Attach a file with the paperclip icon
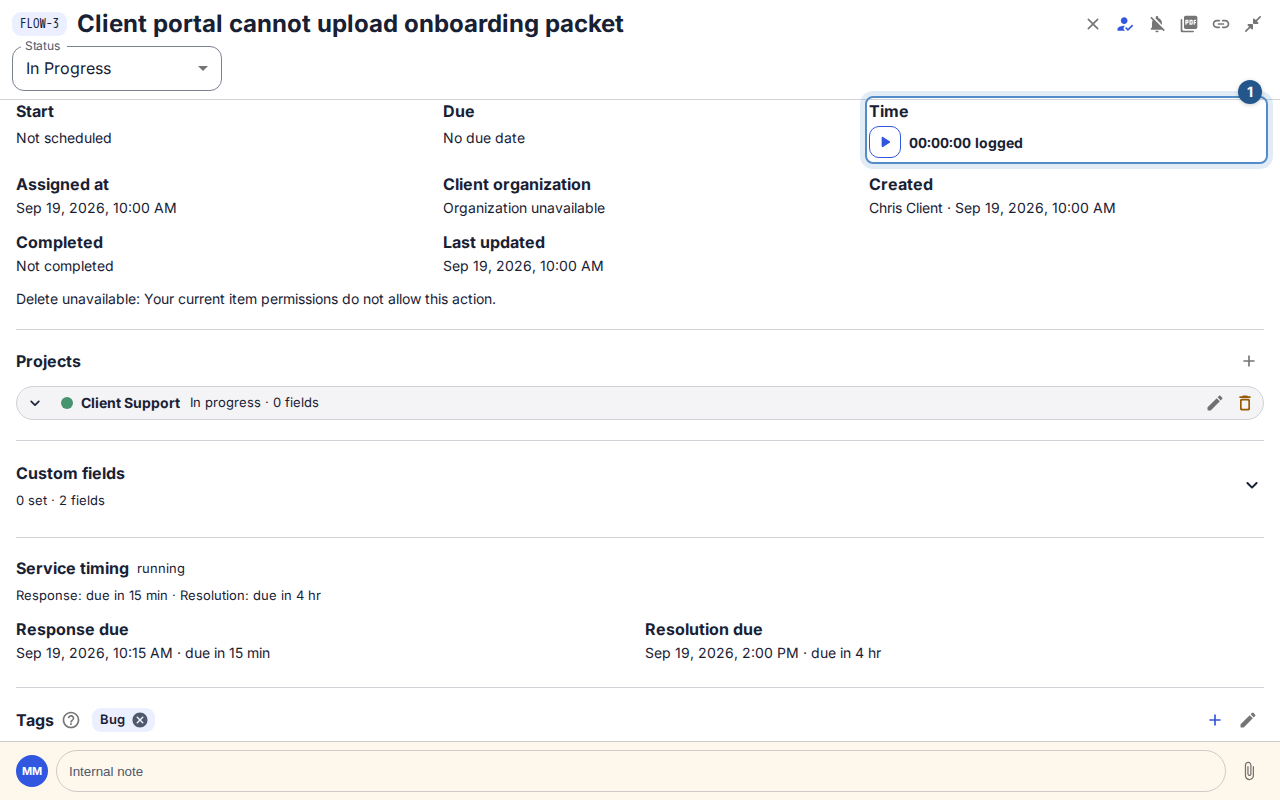Screen dimensions: 1280x800 click(1249, 771)
